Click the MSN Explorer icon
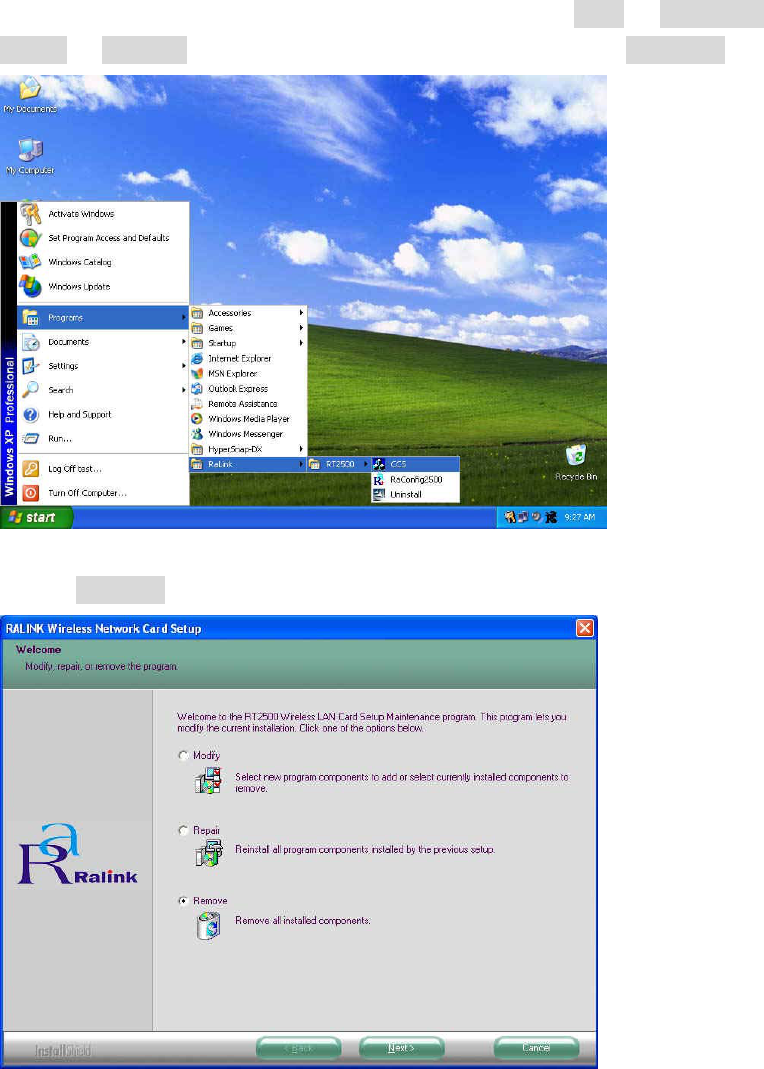764x1069 pixels. tap(197, 374)
